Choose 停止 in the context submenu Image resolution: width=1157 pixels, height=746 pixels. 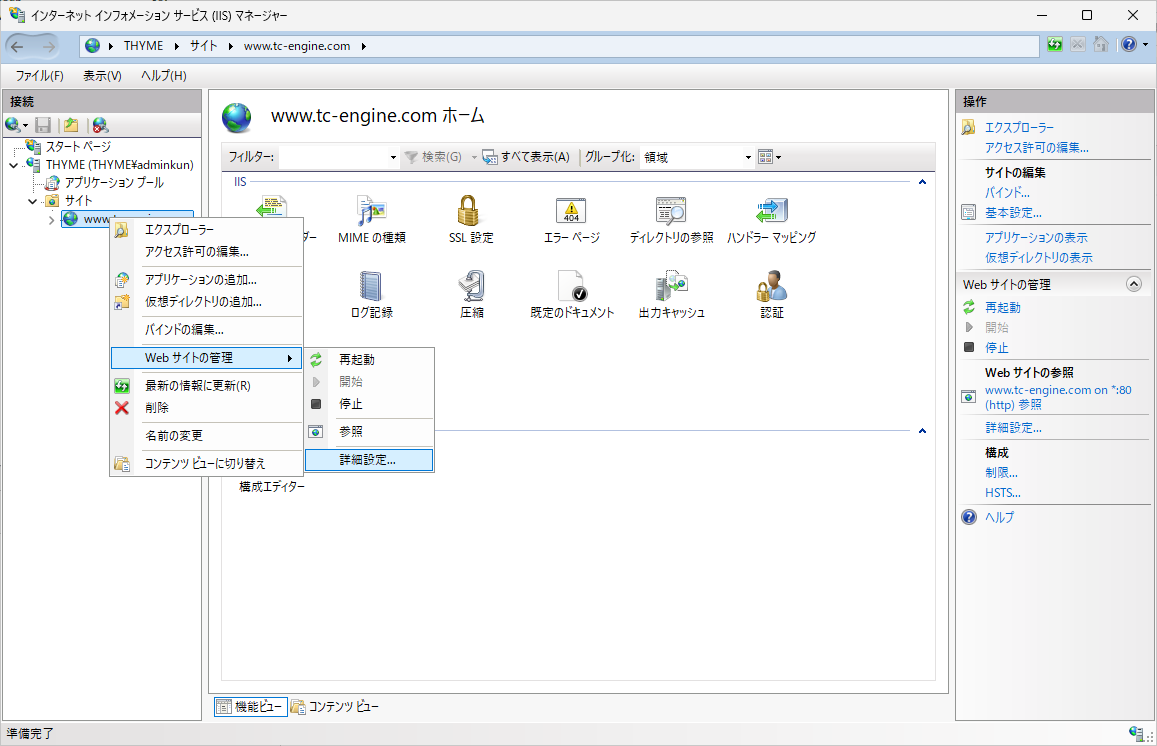(x=369, y=404)
